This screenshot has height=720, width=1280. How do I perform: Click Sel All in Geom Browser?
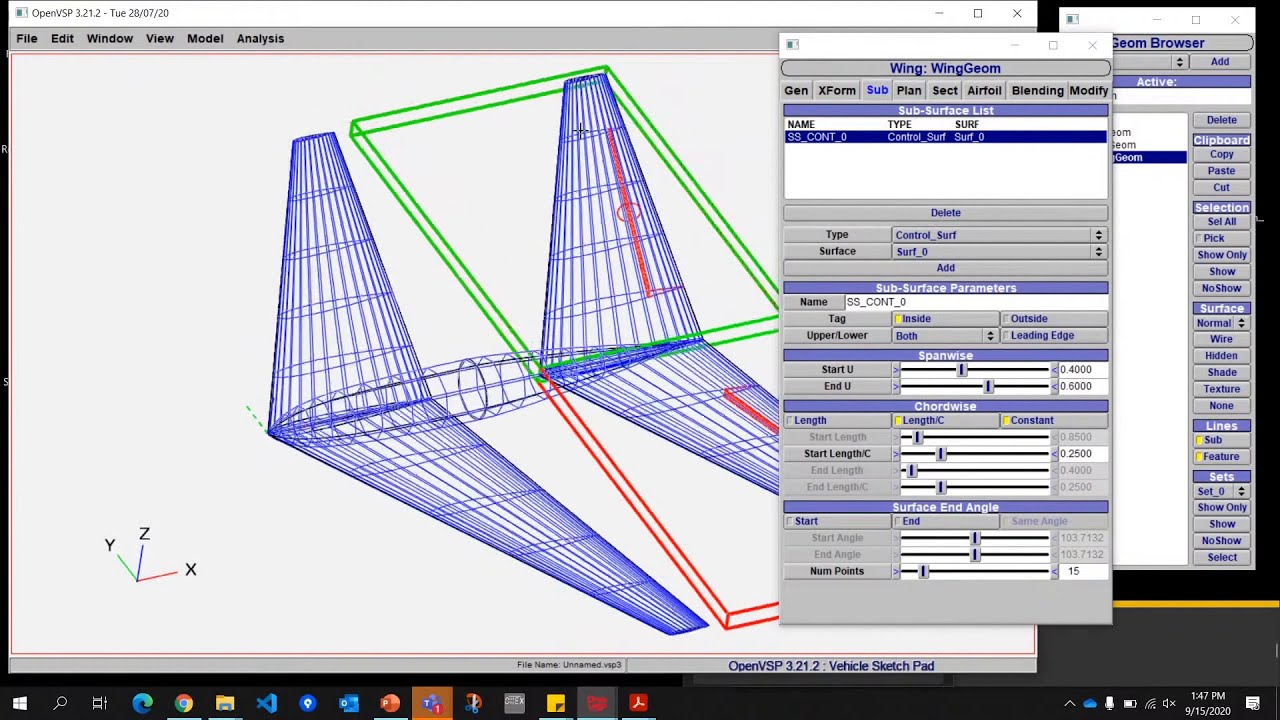pyautogui.click(x=1222, y=222)
